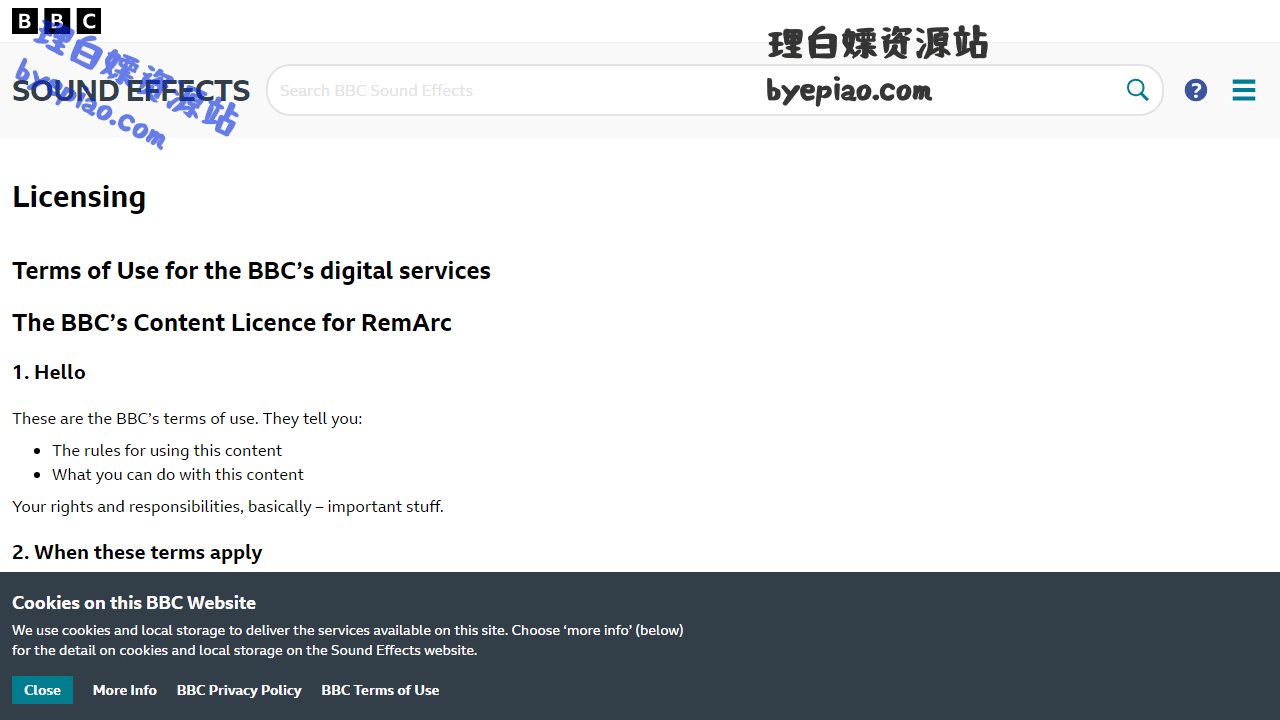Click '2. When these terms apply' heading
1280x720 pixels.
click(137, 552)
